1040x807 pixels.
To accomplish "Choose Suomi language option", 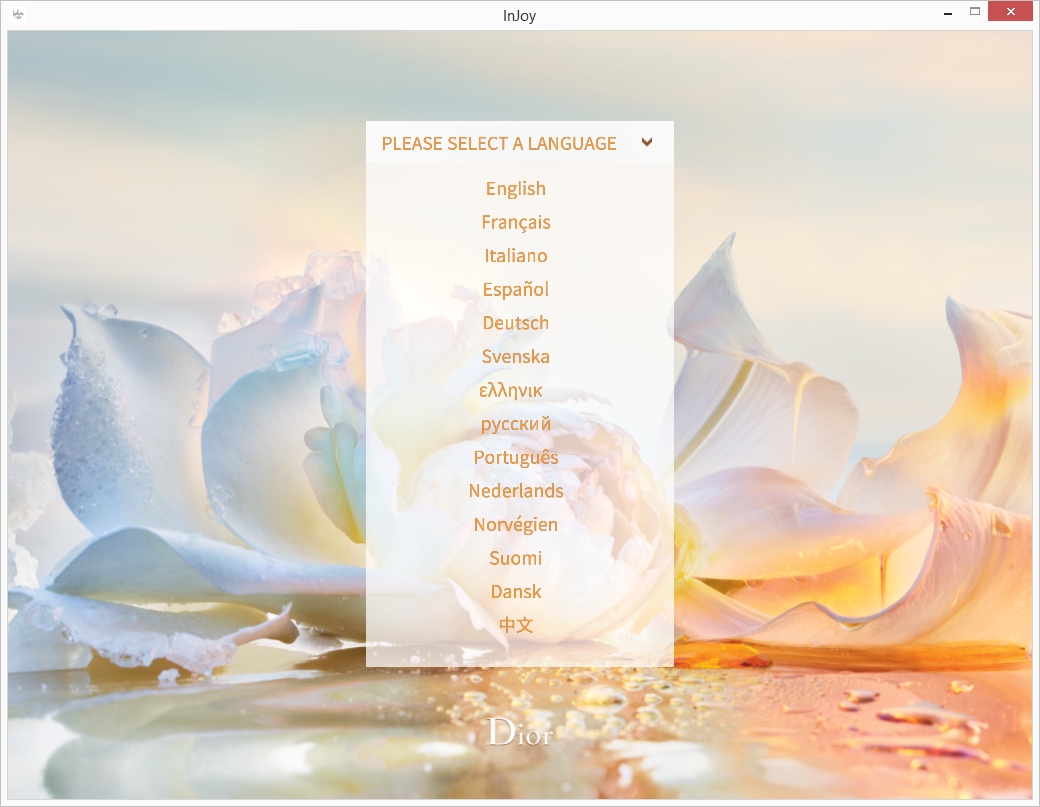I will pyautogui.click(x=515, y=558).
